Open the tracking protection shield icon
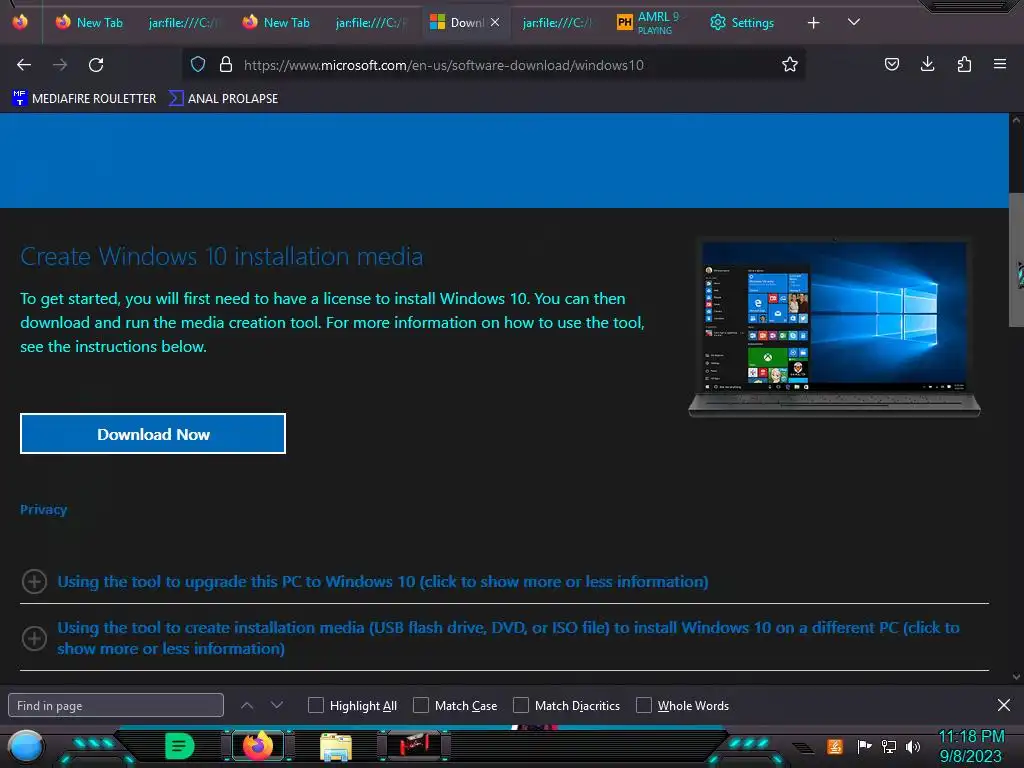The width and height of the screenshot is (1024, 768). (198, 64)
